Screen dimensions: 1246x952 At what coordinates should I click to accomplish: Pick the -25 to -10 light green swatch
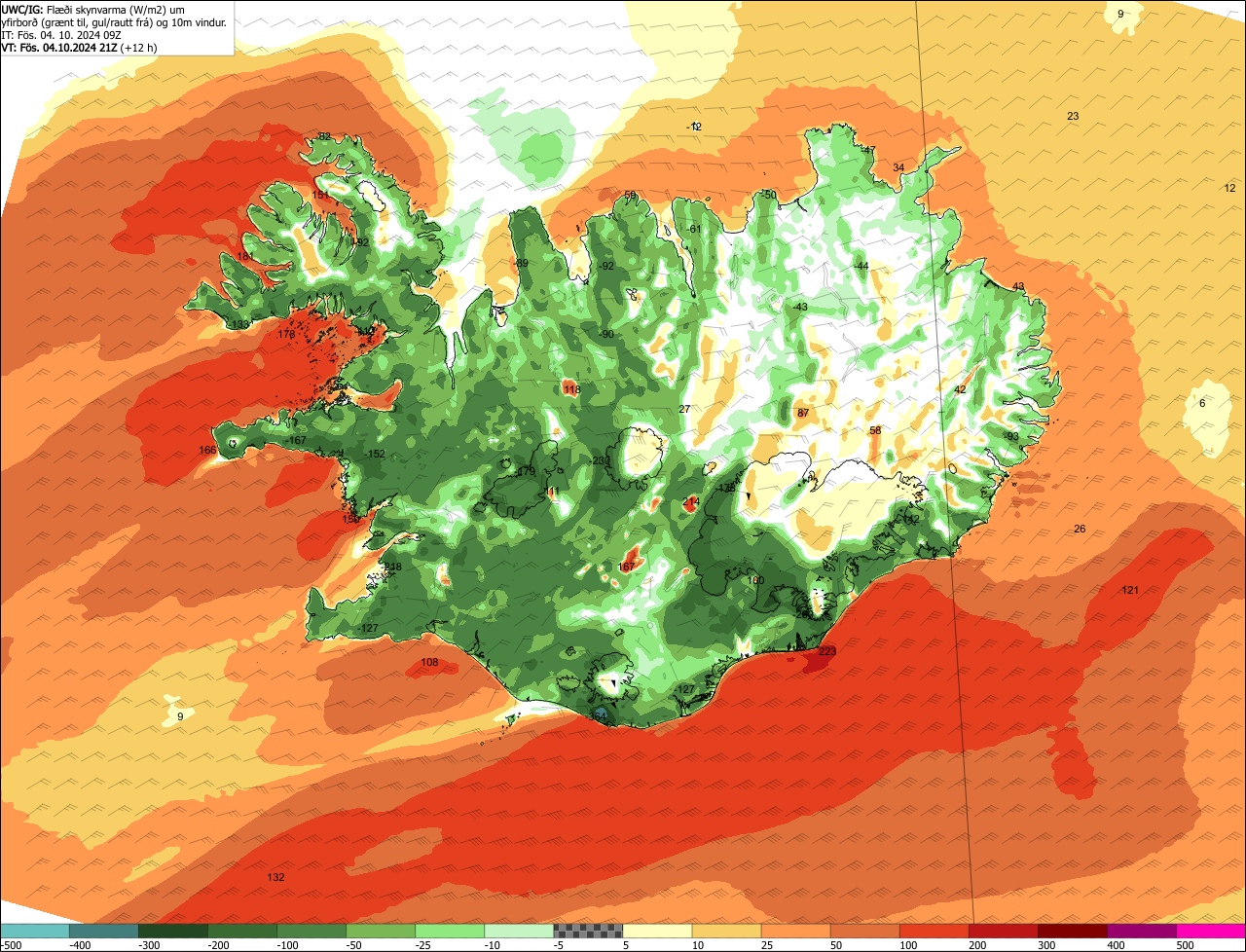pyautogui.click(x=450, y=931)
